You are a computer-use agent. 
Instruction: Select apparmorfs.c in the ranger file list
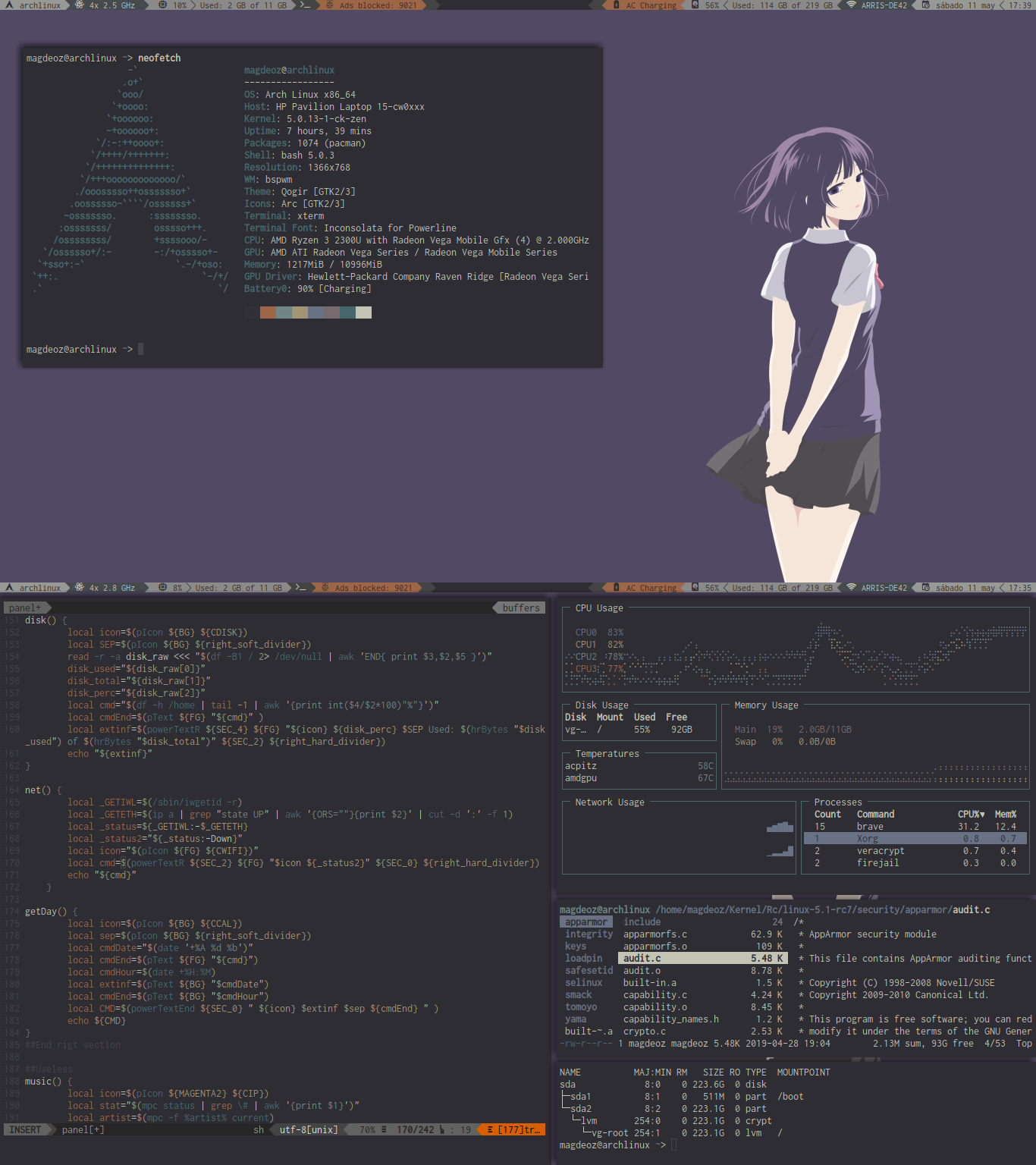pyautogui.click(x=703, y=934)
